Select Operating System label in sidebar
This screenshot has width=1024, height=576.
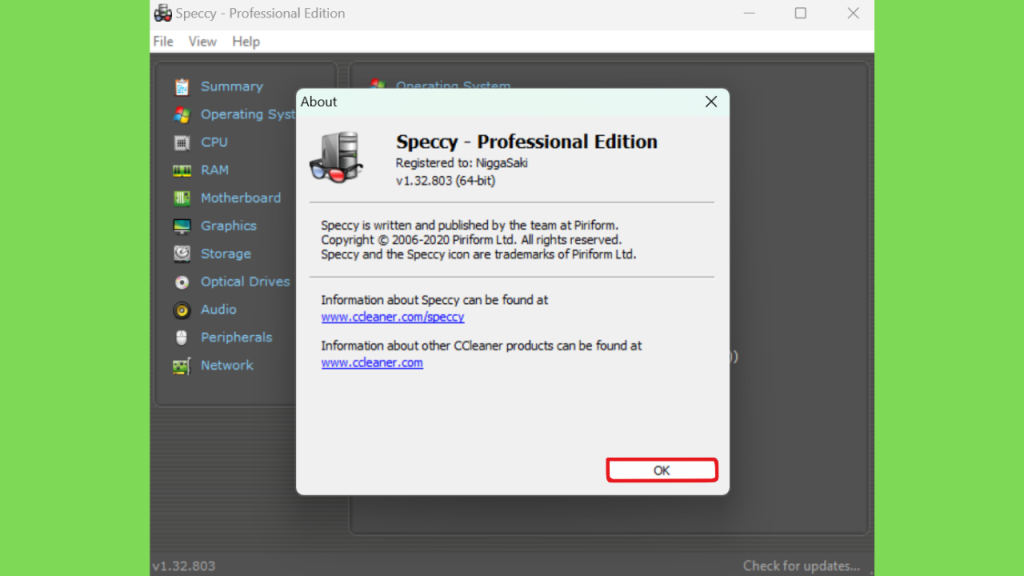(248, 114)
